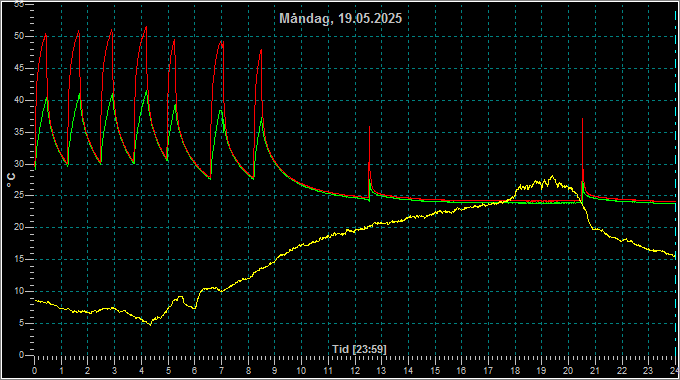
Task: Click the yellow curve's peak near hour 19
Action: pos(552,177)
